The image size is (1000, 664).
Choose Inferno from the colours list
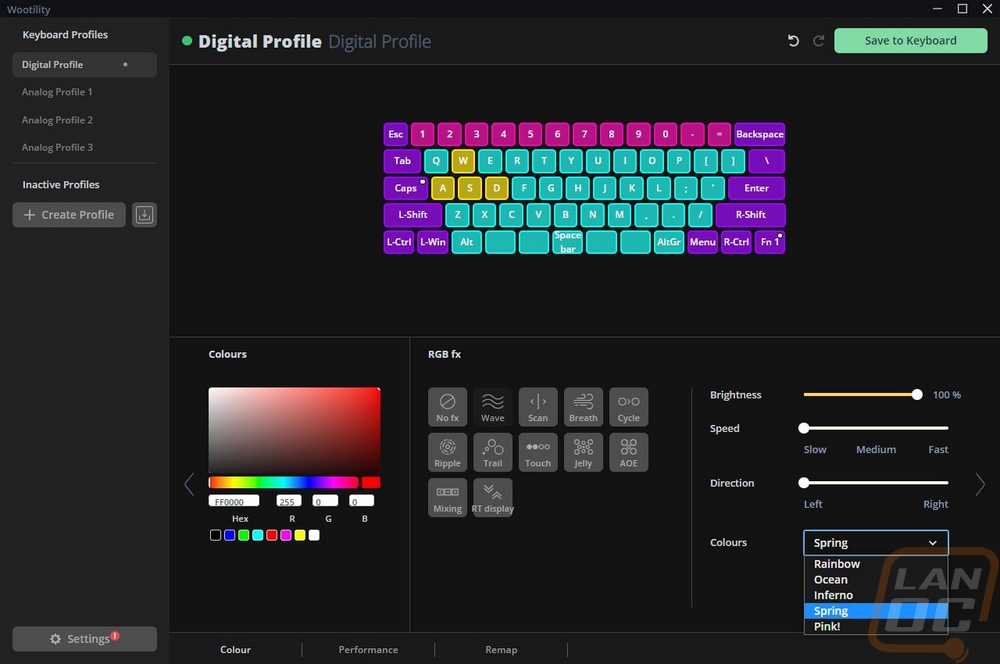tap(876, 595)
